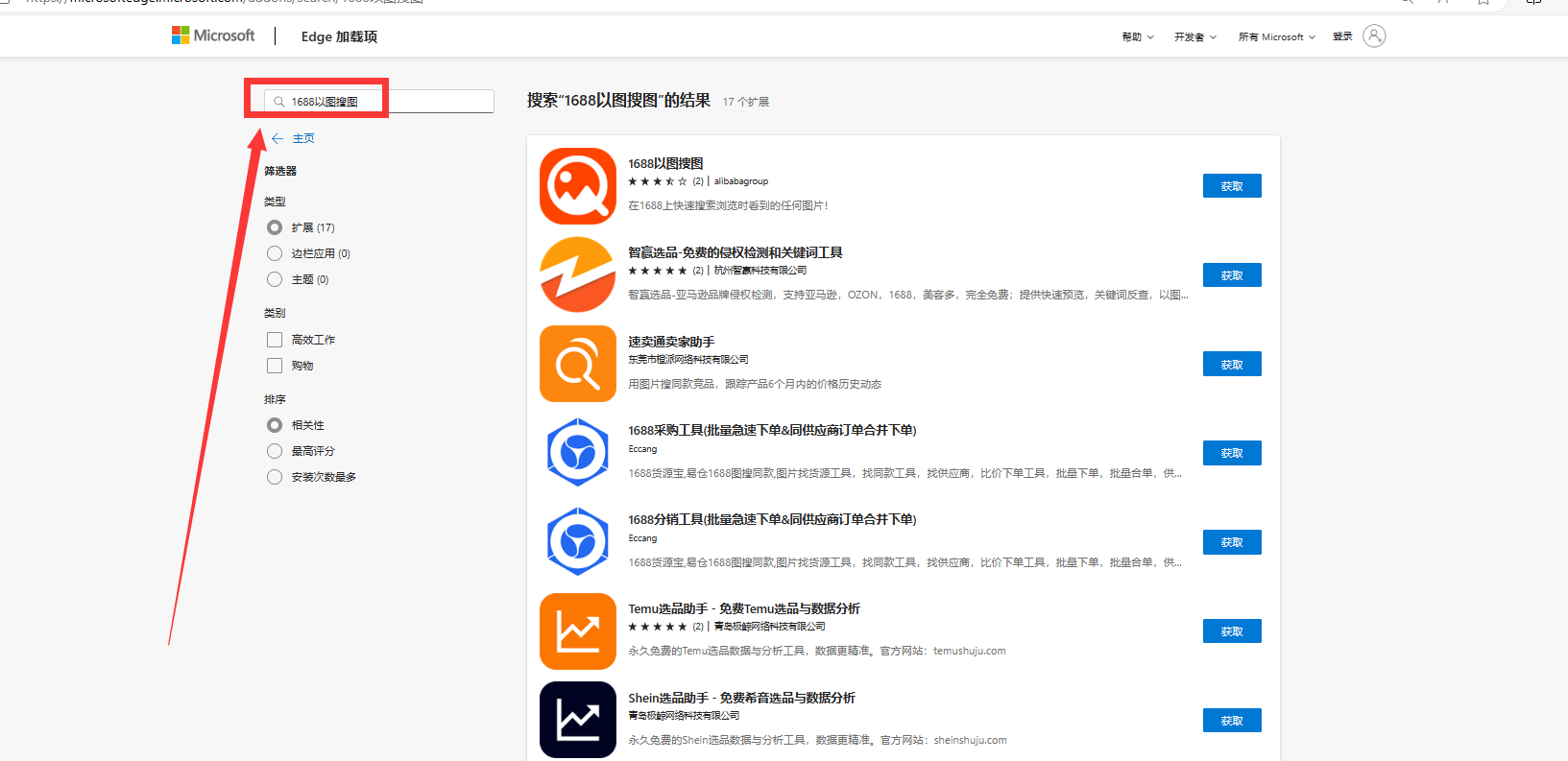Click the Microsoft logo in the header

tap(213, 36)
